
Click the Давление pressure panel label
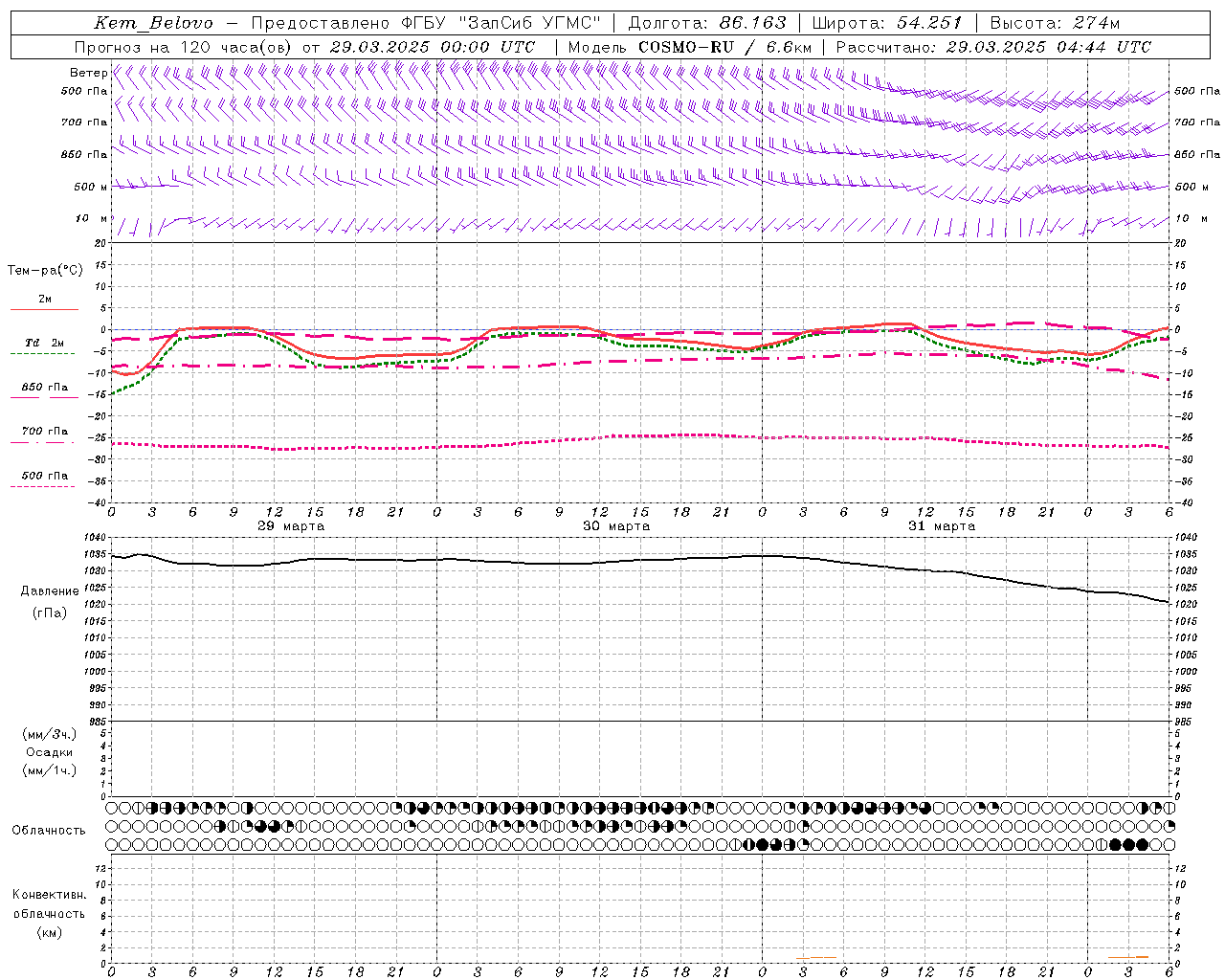(x=50, y=591)
